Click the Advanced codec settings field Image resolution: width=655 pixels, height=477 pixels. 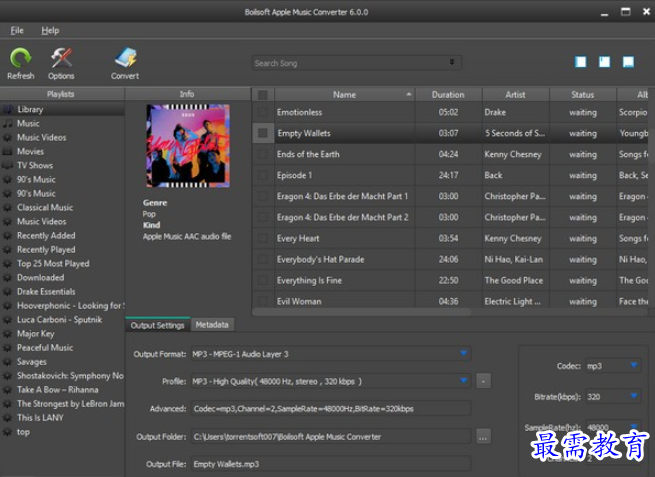click(331, 408)
